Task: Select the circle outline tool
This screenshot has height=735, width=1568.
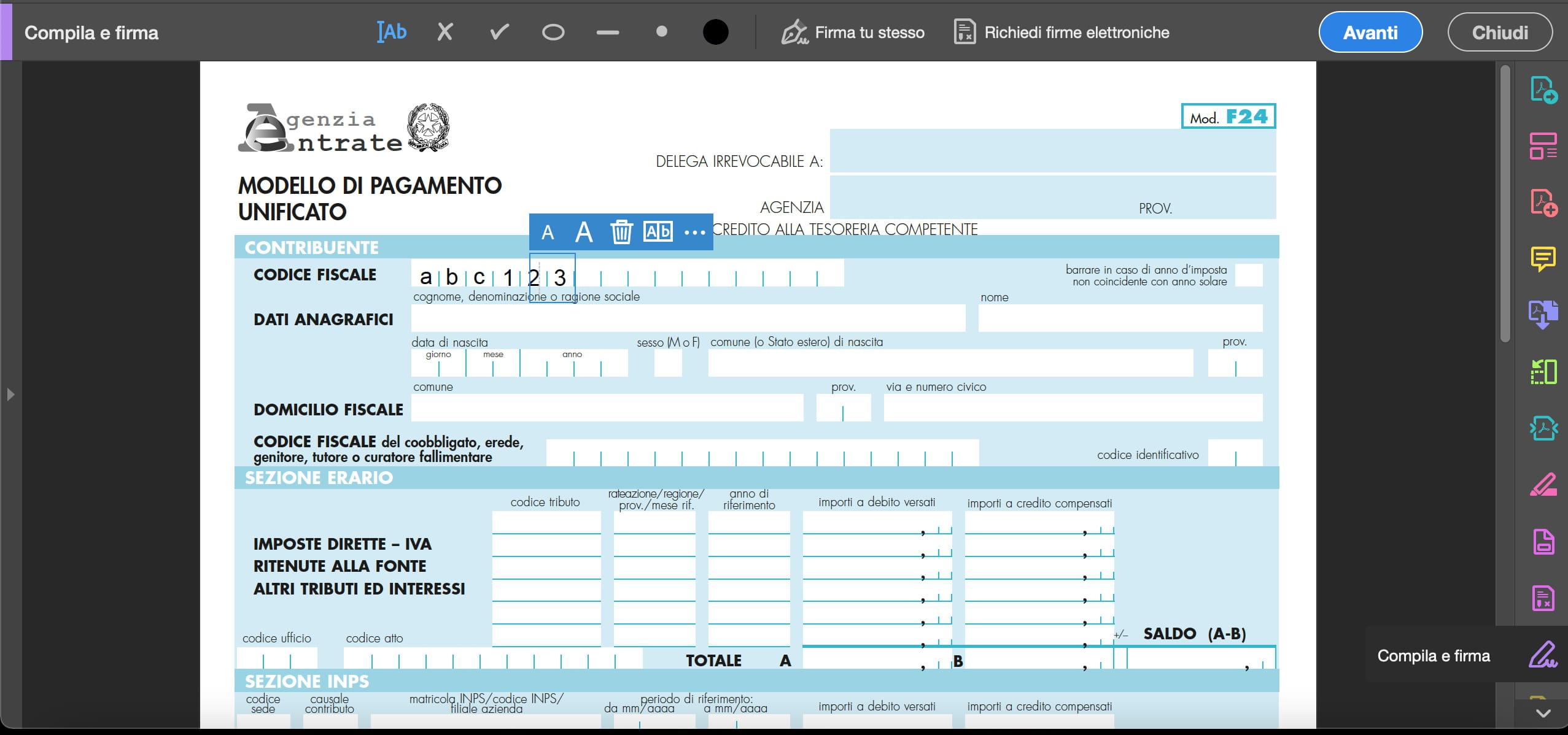Action: point(553,32)
